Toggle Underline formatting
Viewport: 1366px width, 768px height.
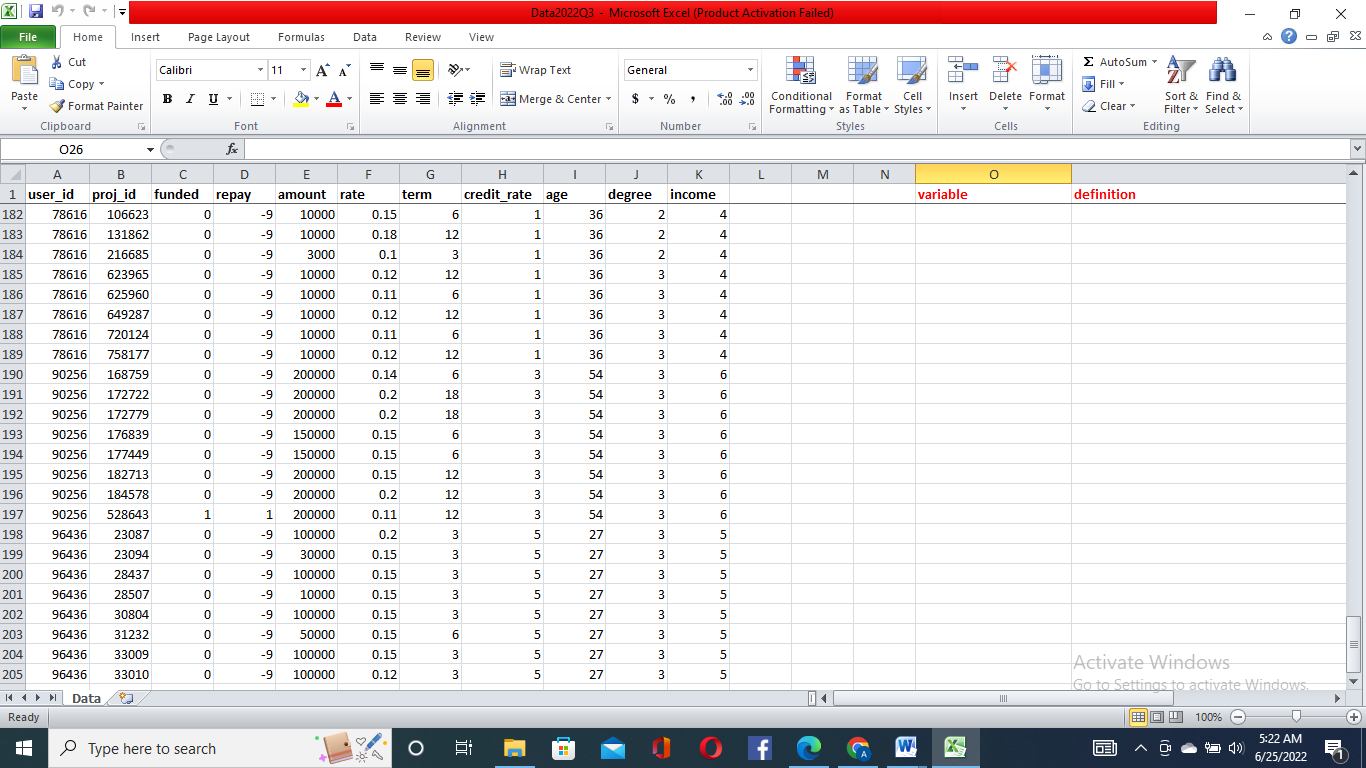tap(213, 99)
